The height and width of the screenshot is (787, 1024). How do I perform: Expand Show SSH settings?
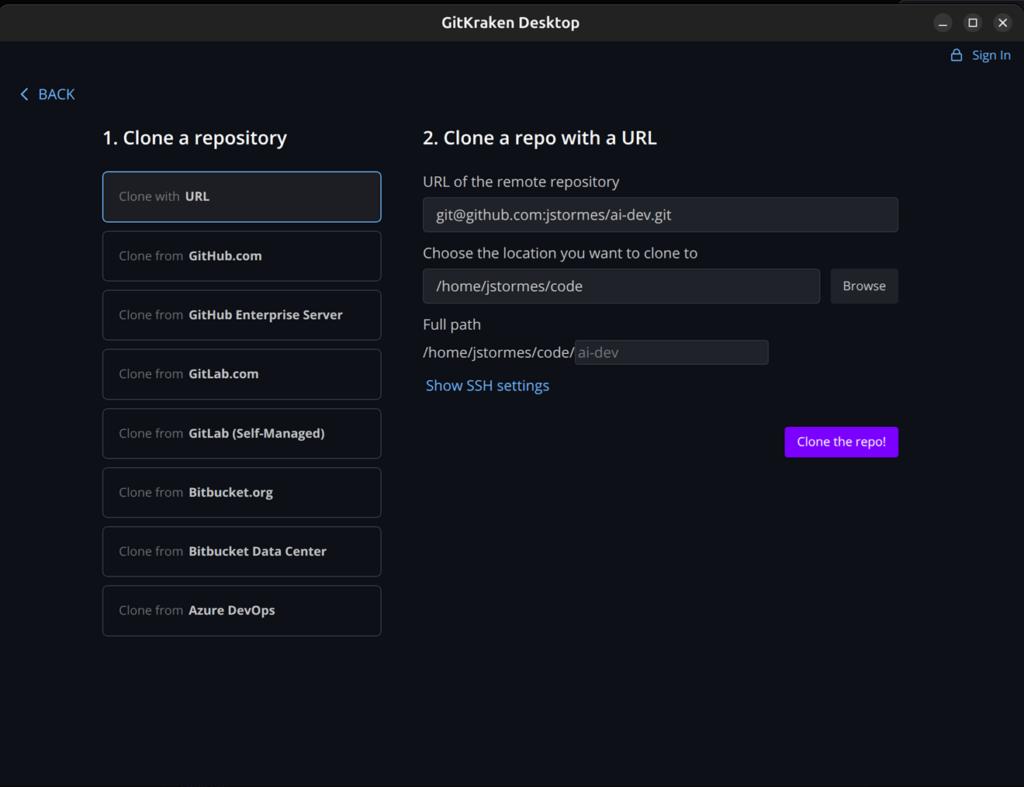pyautogui.click(x=487, y=386)
